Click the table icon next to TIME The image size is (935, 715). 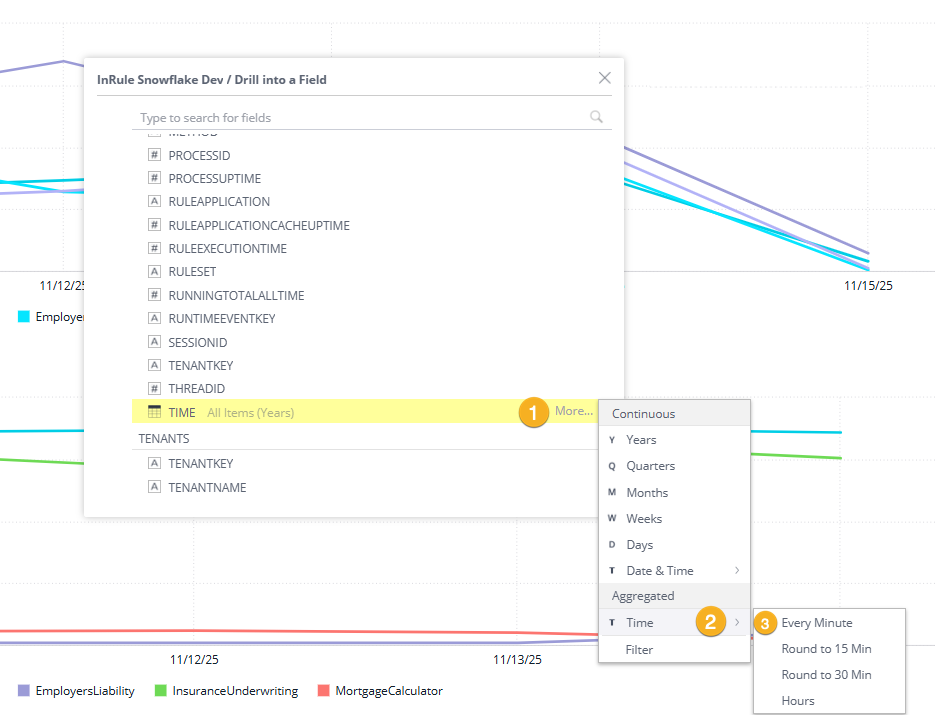(x=154, y=412)
